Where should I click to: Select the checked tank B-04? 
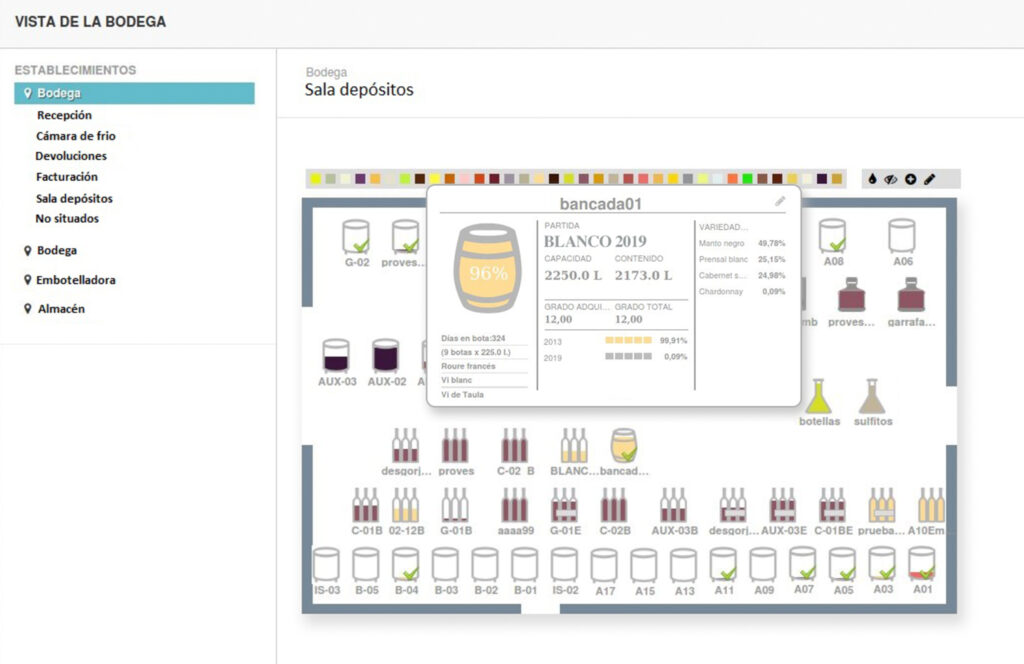click(x=405, y=565)
